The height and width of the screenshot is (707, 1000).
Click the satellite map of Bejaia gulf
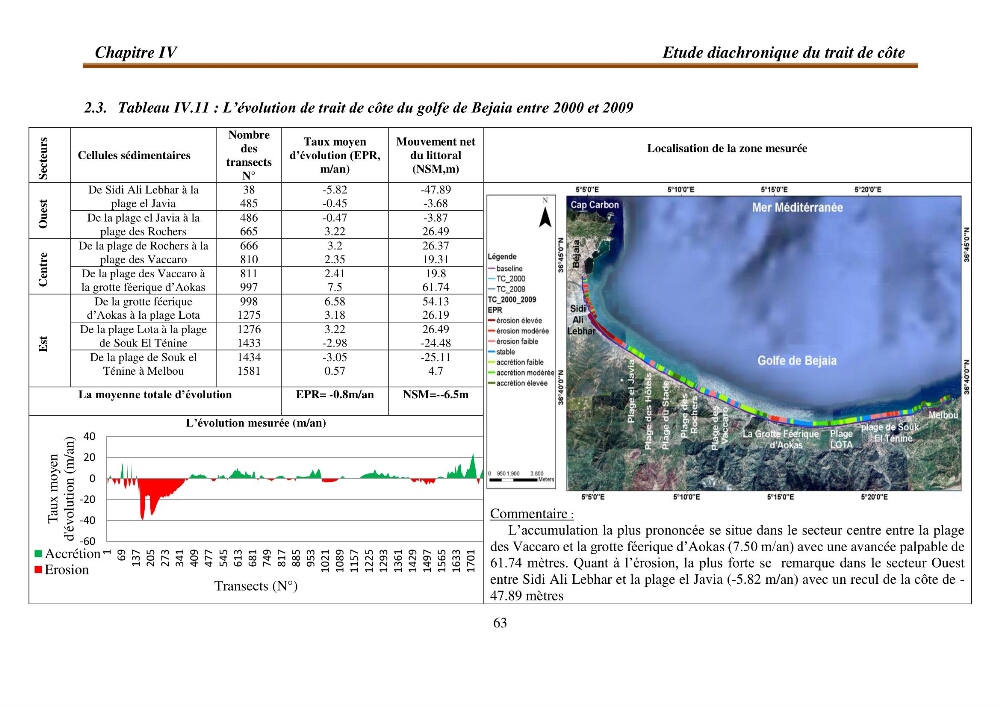click(x=764, y=343)
